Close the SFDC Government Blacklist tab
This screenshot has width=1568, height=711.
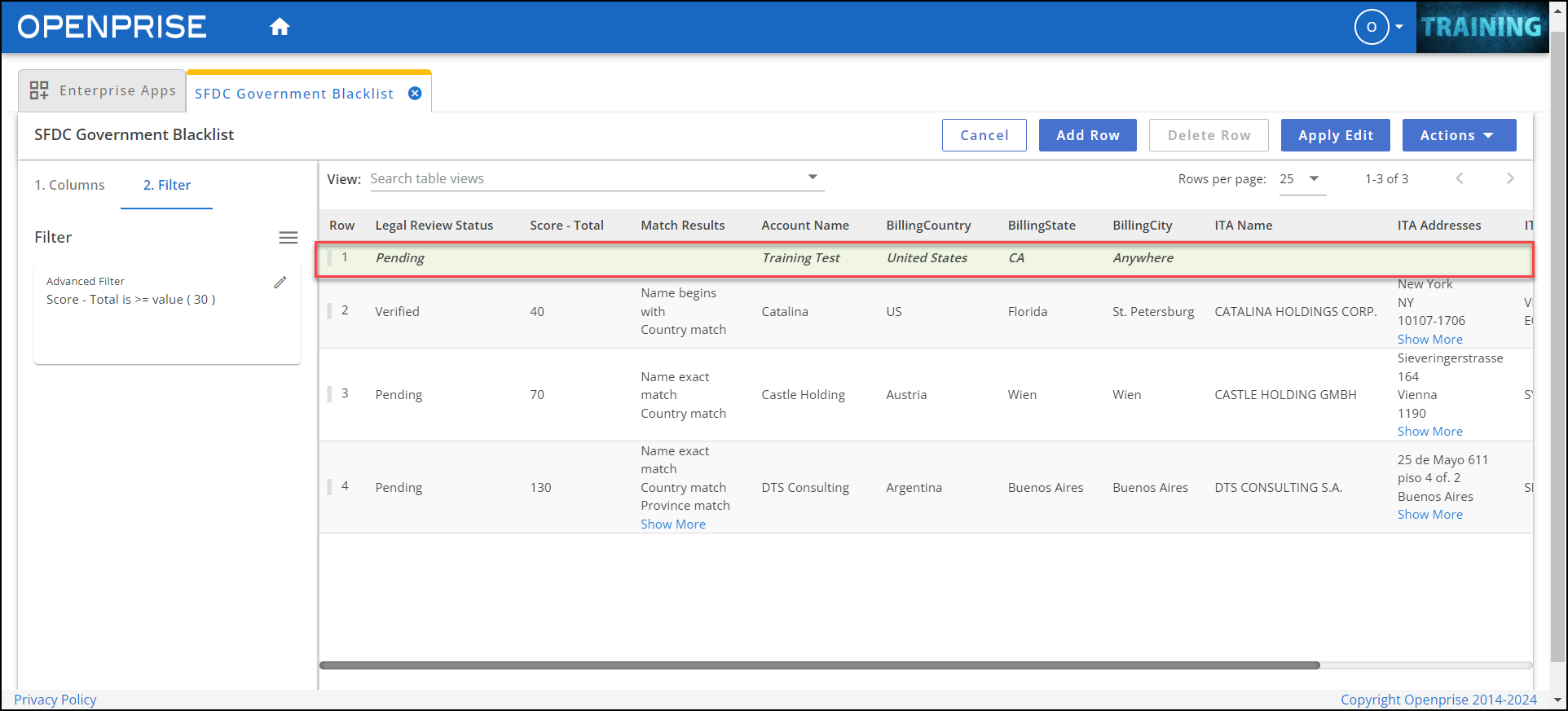click(x=415, y=94)
